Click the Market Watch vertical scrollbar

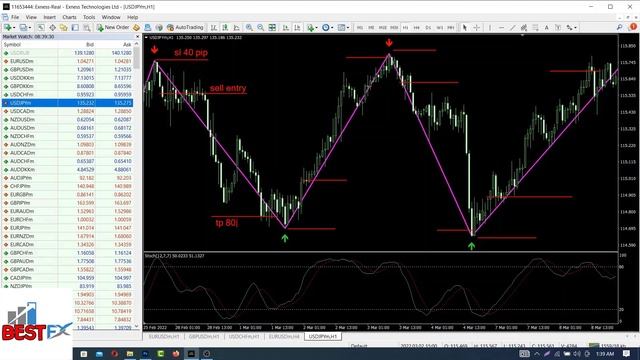click(136, 186)
